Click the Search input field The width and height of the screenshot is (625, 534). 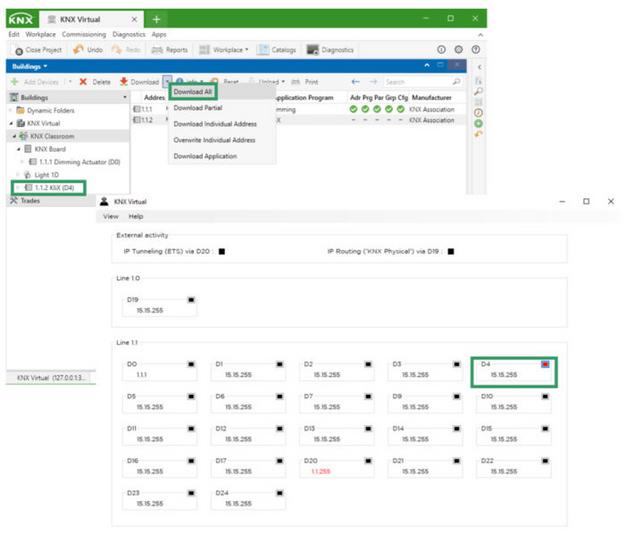(x=415, y=81)
